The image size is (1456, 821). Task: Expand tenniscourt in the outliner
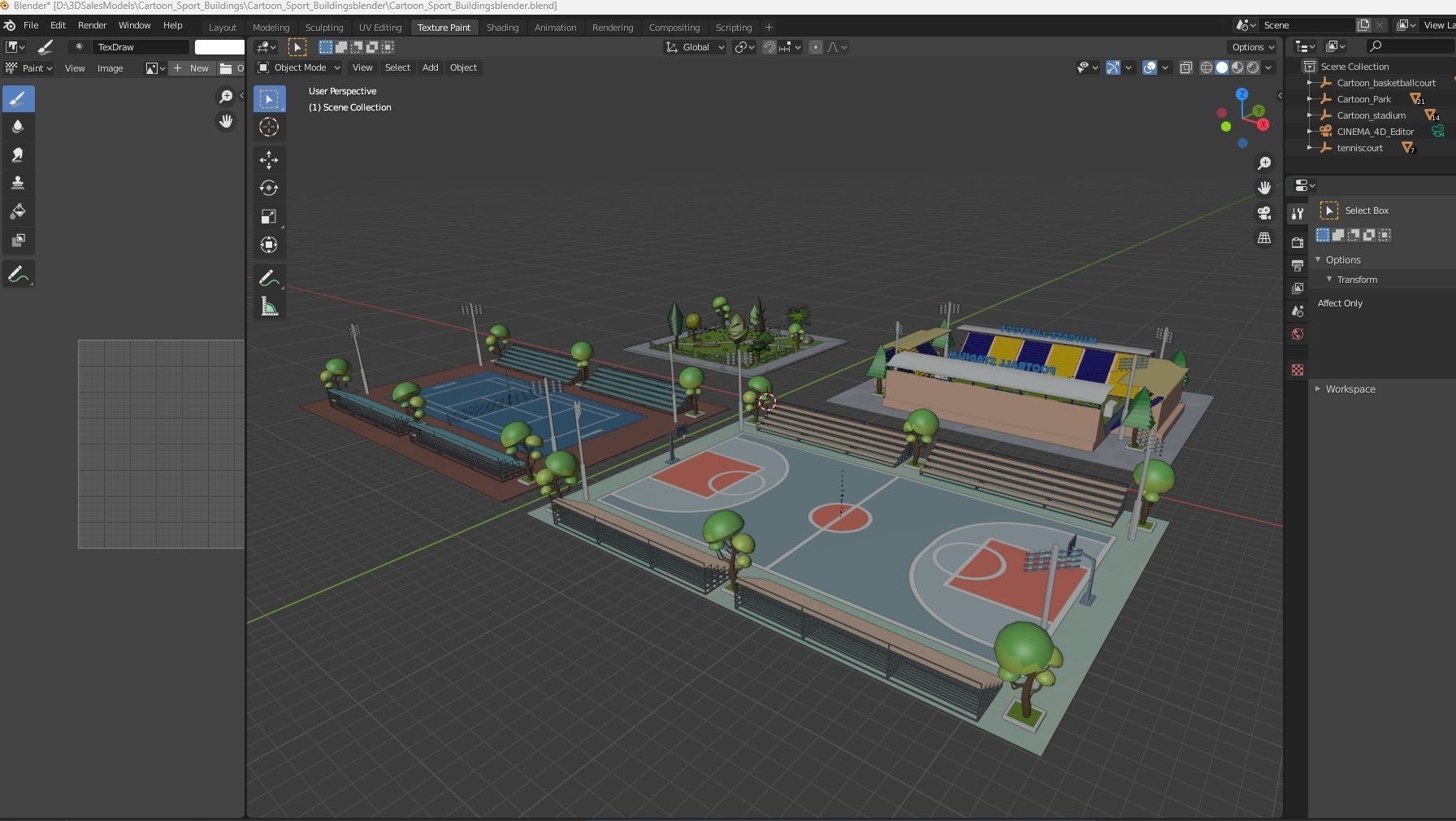tap(1309, 148)
